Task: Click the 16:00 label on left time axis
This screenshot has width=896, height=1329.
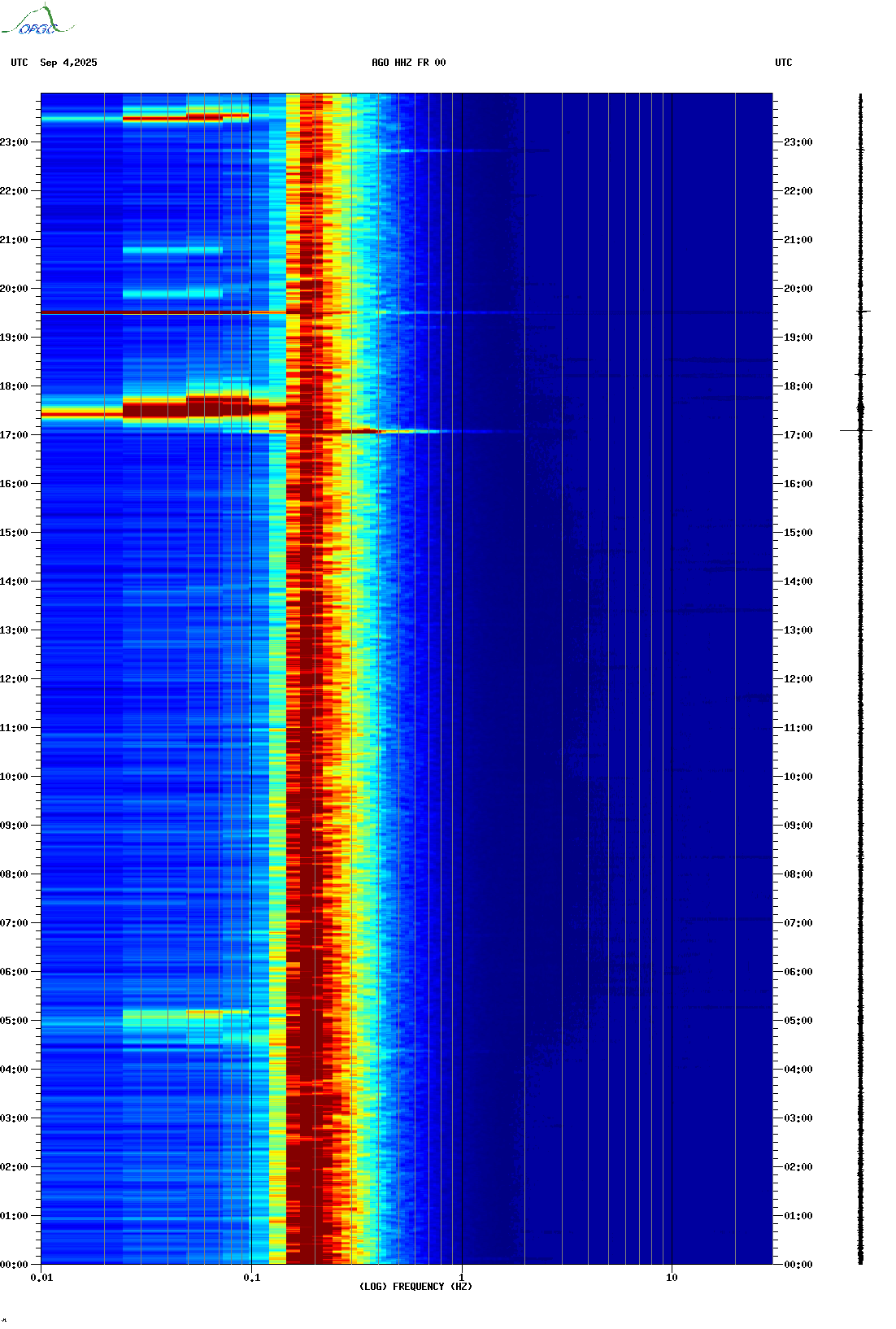Action: coord(14,484)
